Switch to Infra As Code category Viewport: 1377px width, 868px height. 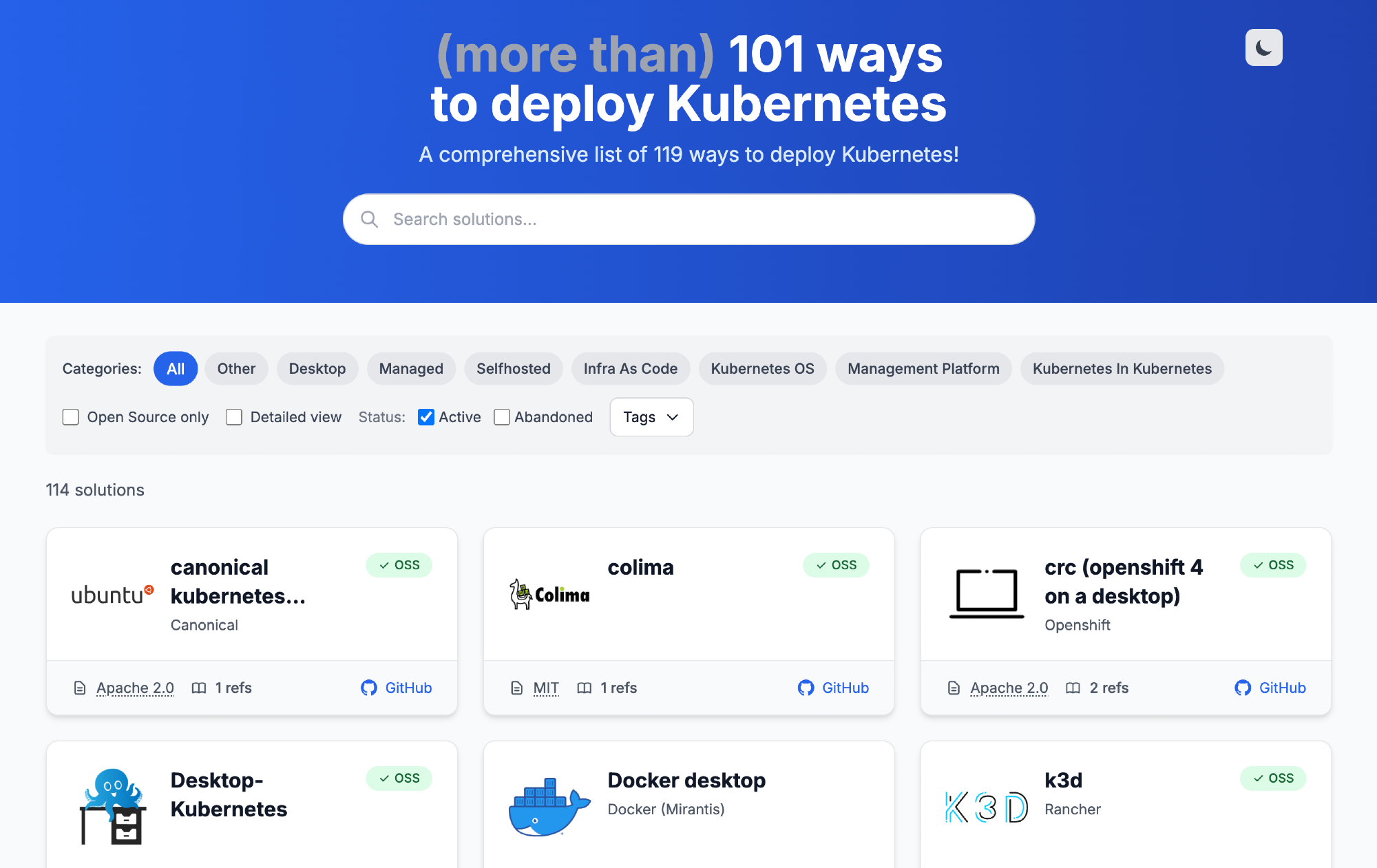click(630, 369)
